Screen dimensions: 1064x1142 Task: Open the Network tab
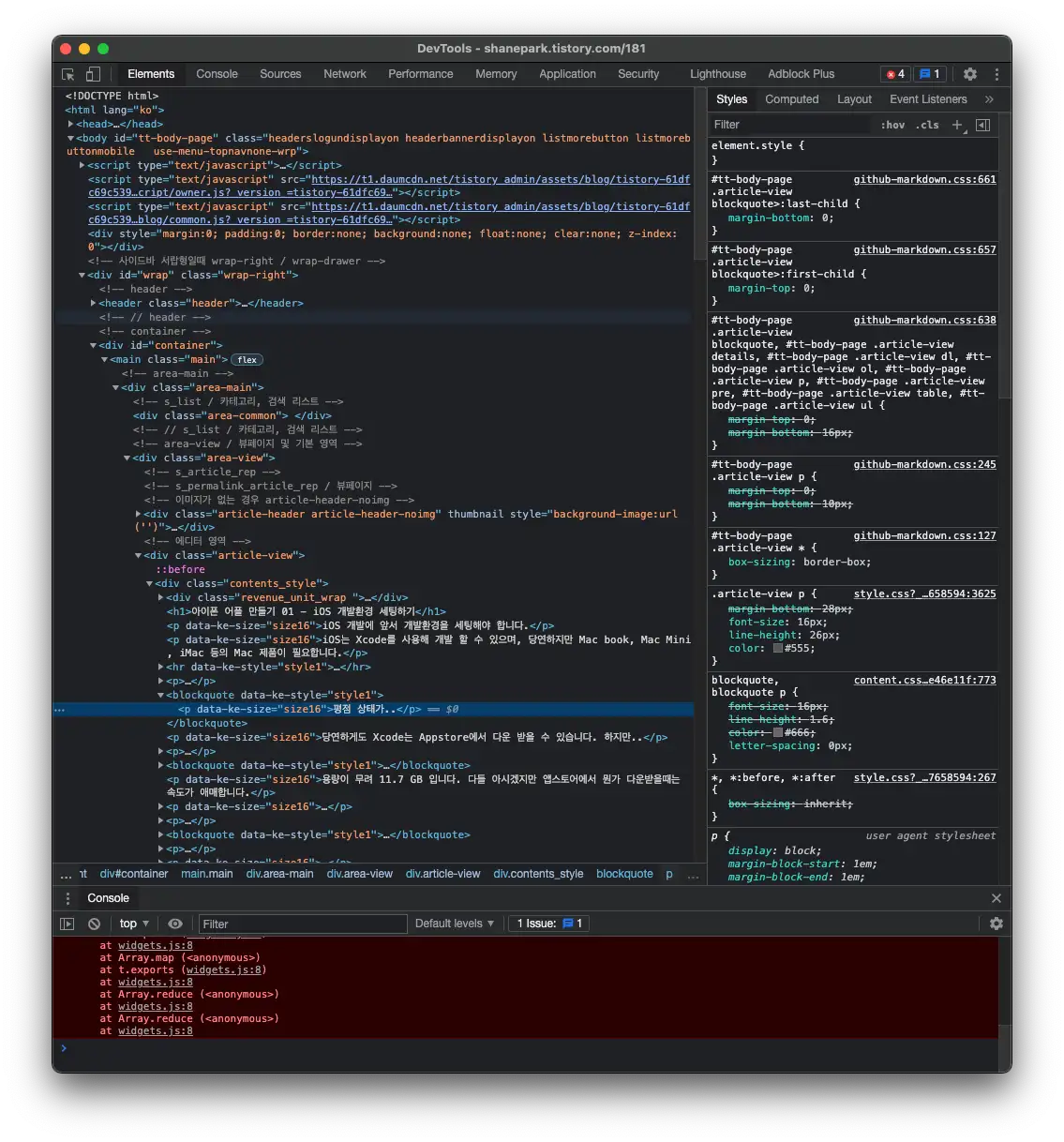coord(345,74)
